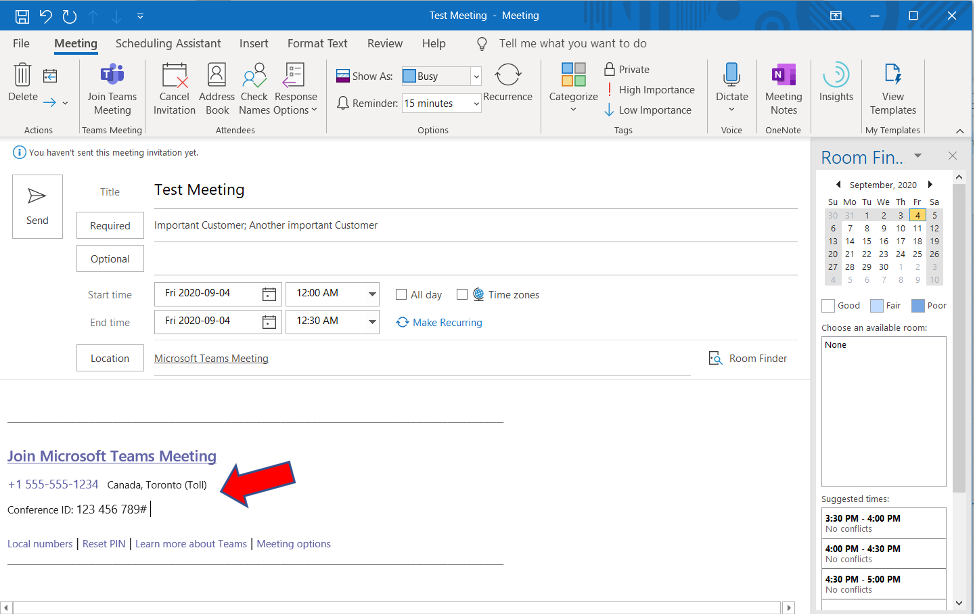Switch to the Scheduling Assistant tab
Viewport: 974px width, 614px height.
point(168,44)
